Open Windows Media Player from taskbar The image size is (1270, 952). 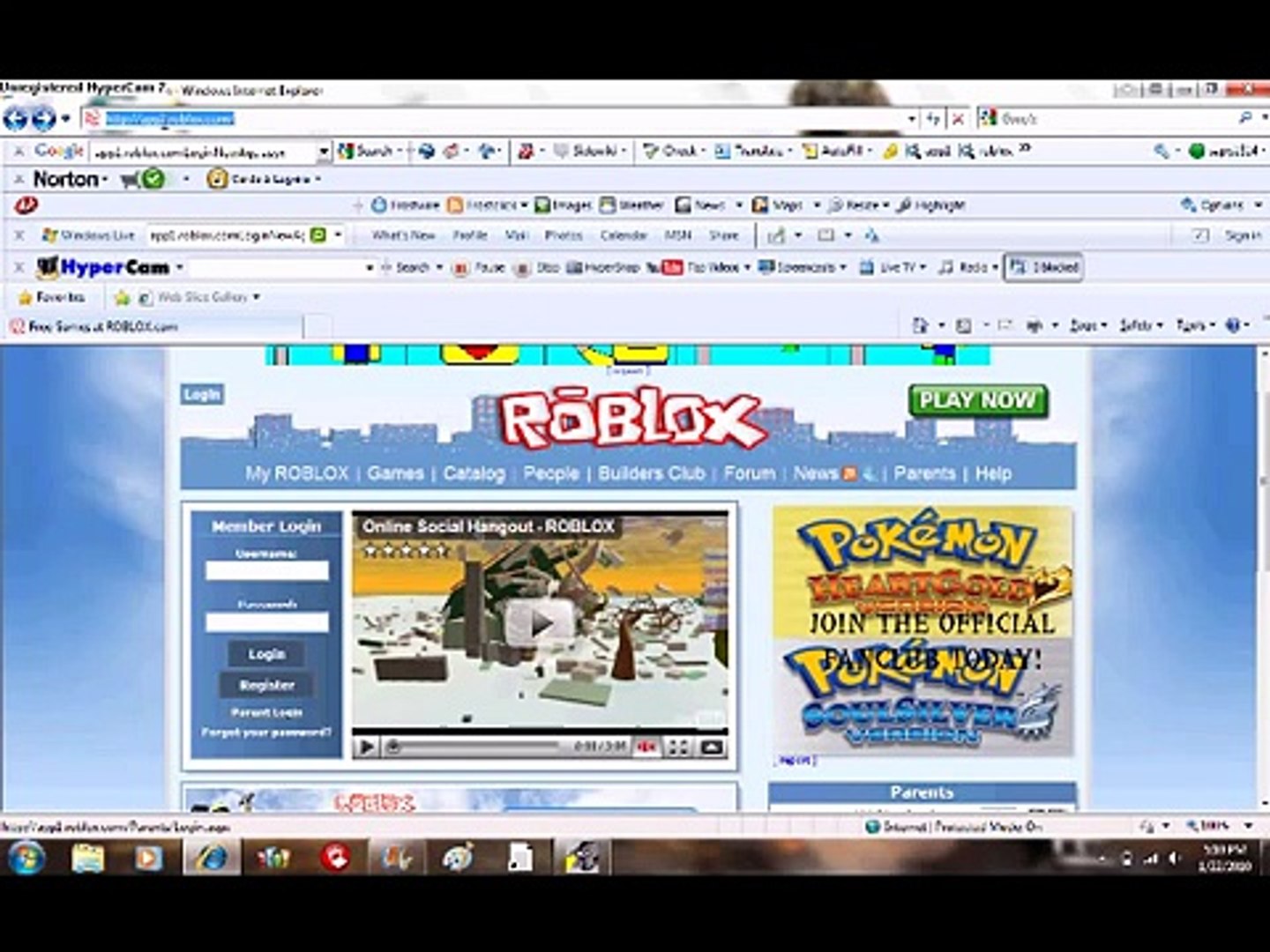coord(148,856)
